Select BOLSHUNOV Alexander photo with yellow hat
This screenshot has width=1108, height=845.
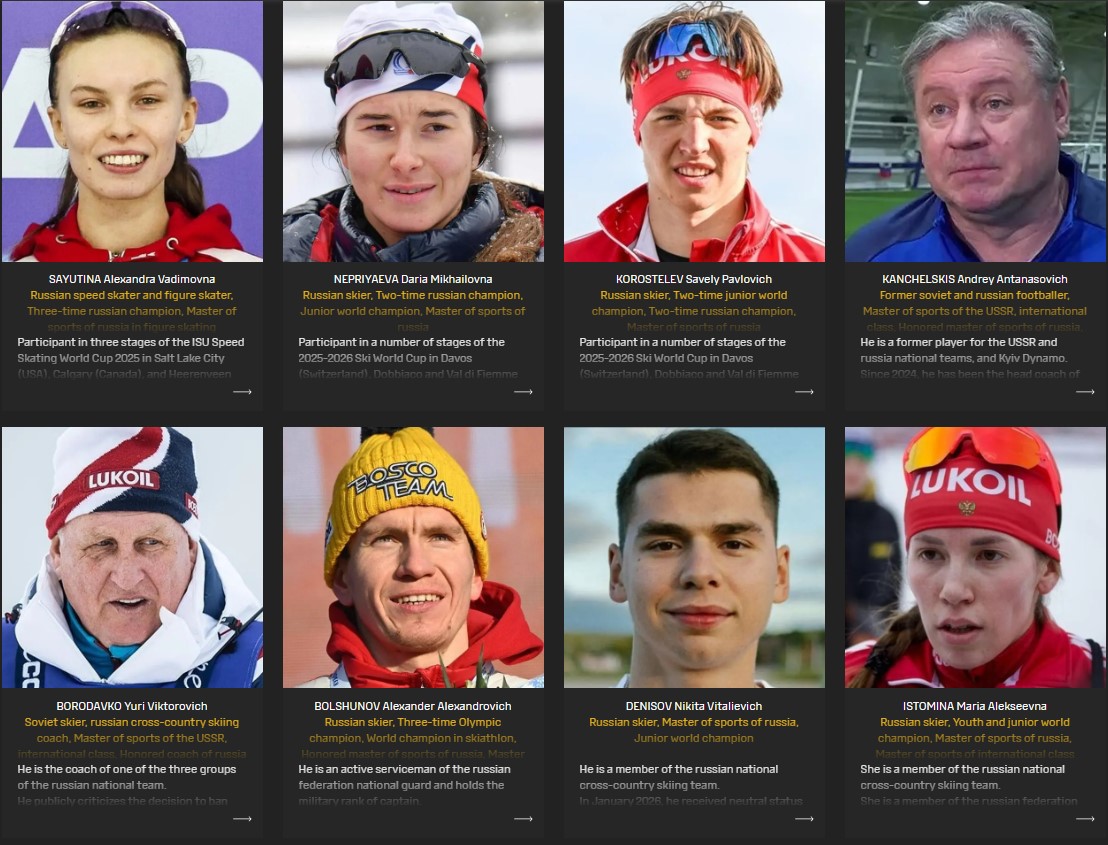[413, 557]
